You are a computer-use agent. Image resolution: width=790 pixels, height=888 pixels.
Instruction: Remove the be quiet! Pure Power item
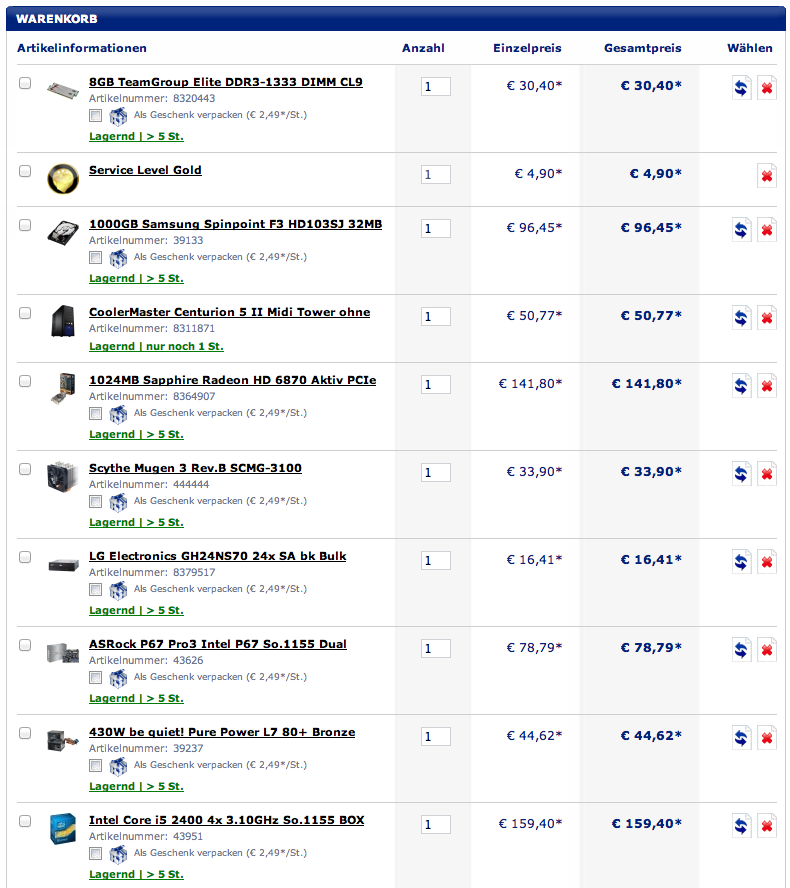(766, 738)
